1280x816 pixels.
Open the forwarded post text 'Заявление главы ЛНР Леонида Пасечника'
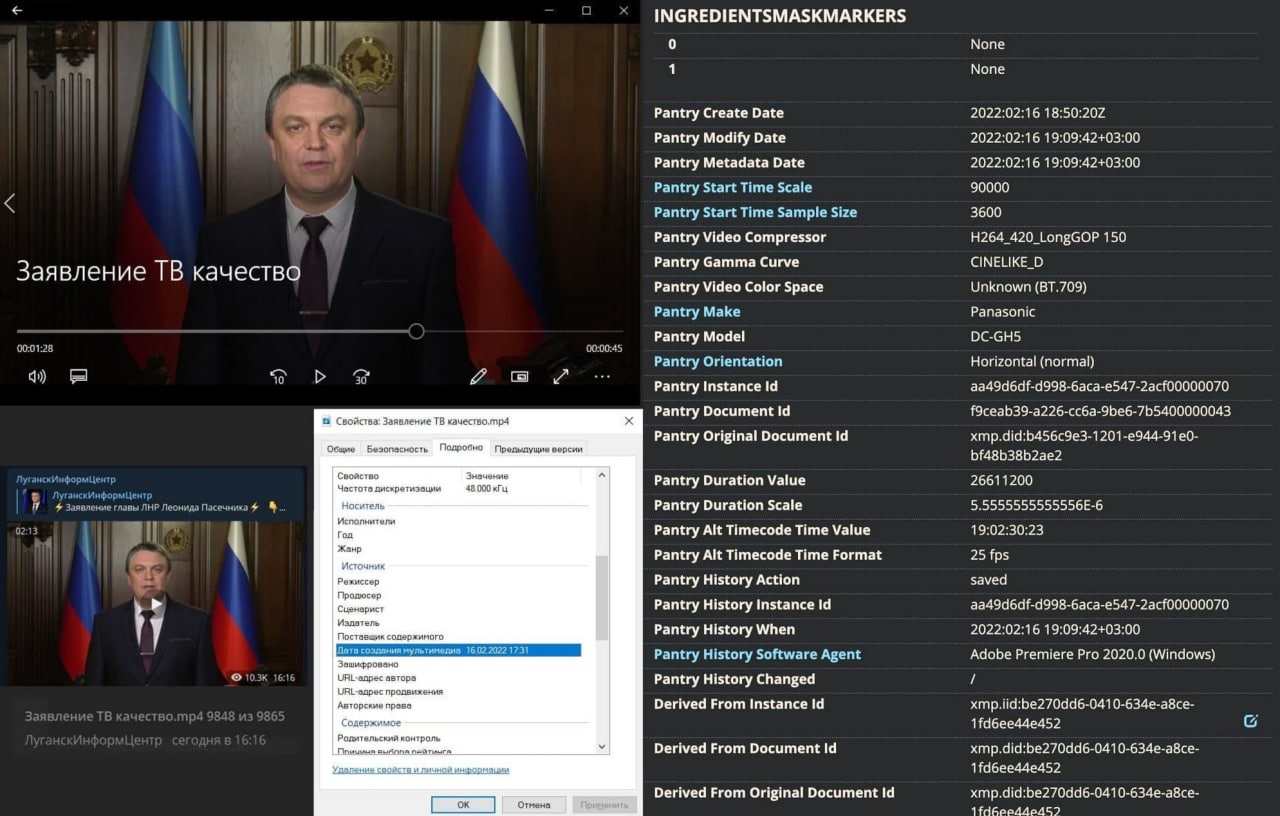[156, 507]
